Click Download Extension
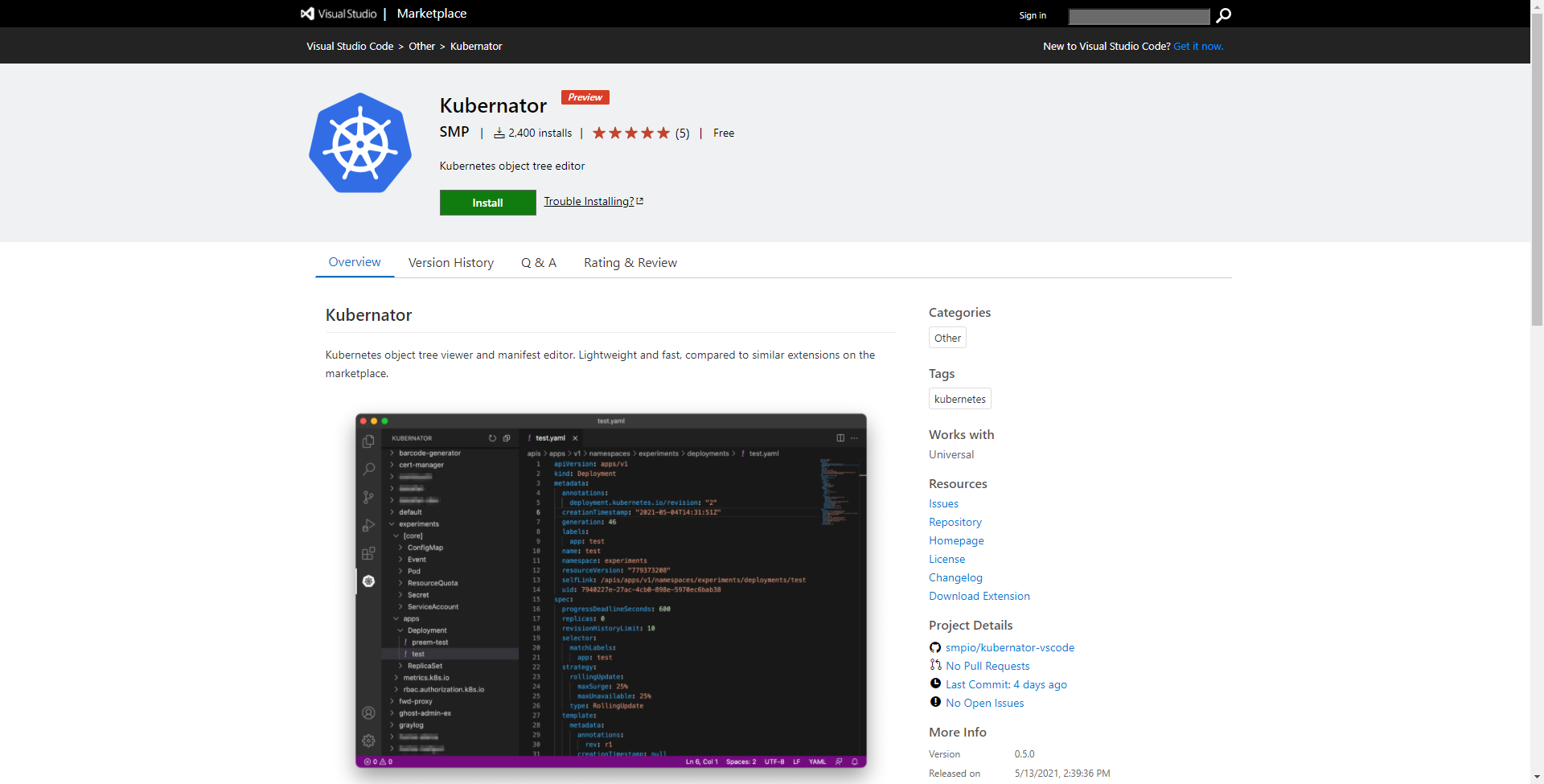This screenshot has width=1544, height=784. coord(979,596)
